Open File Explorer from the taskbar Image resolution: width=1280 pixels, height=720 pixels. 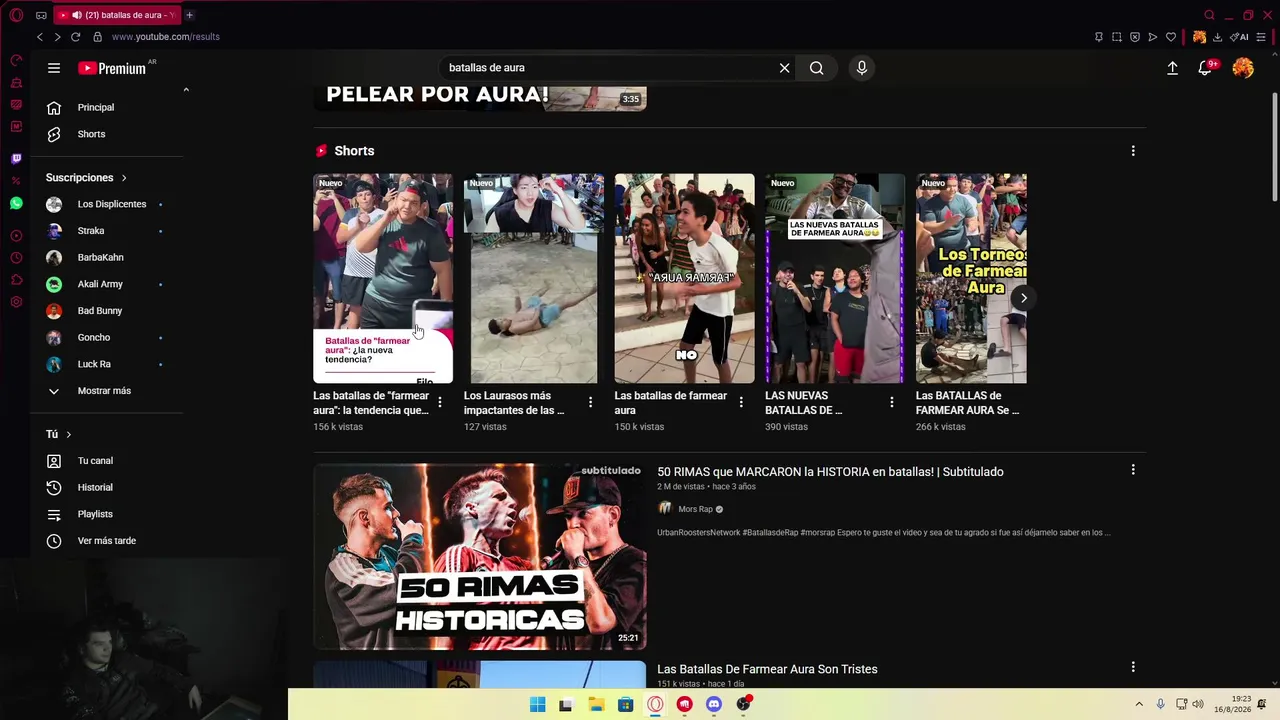(x=596, y=704)
